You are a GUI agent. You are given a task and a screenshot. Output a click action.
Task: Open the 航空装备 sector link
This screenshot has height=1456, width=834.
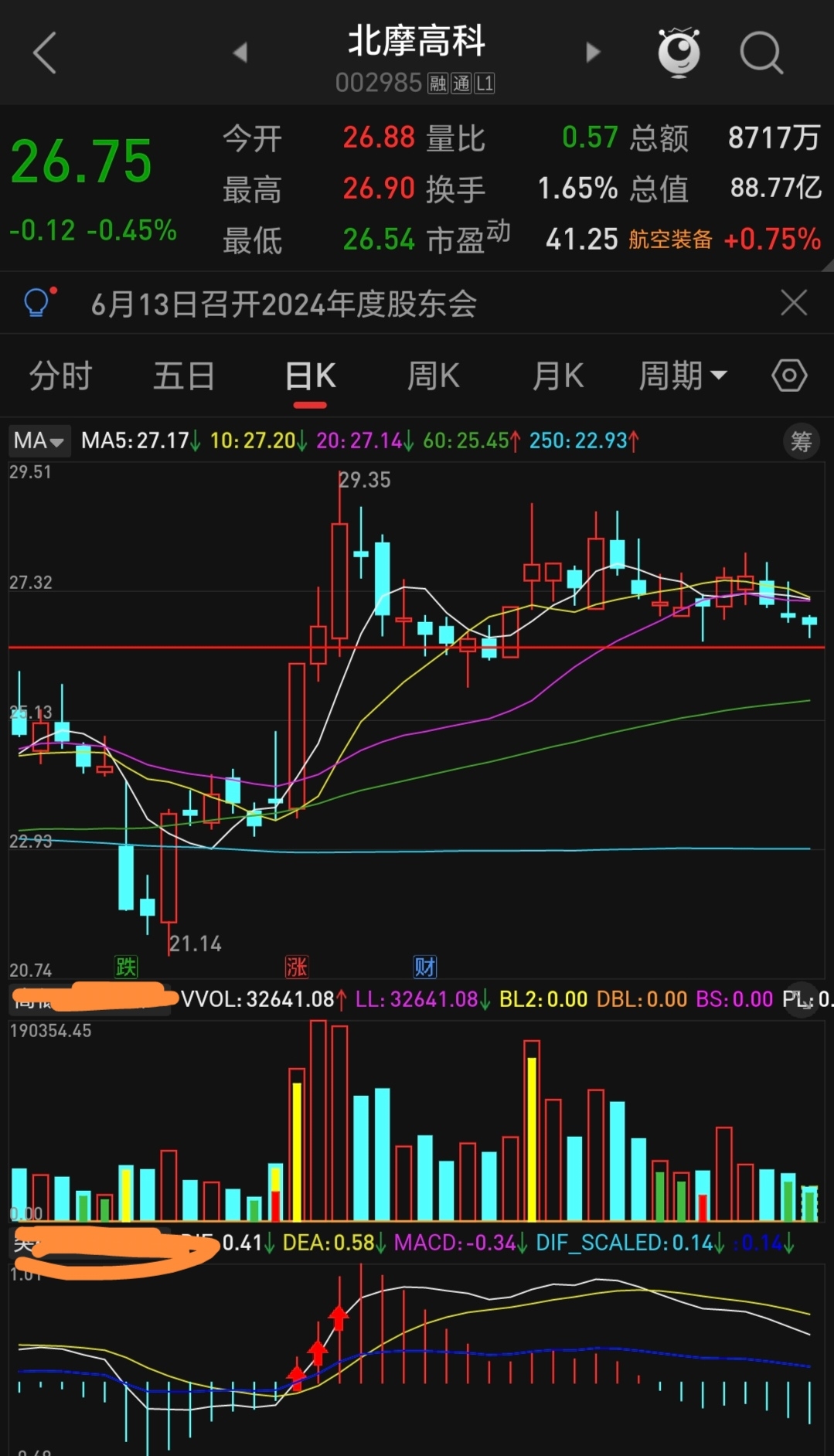670,240
